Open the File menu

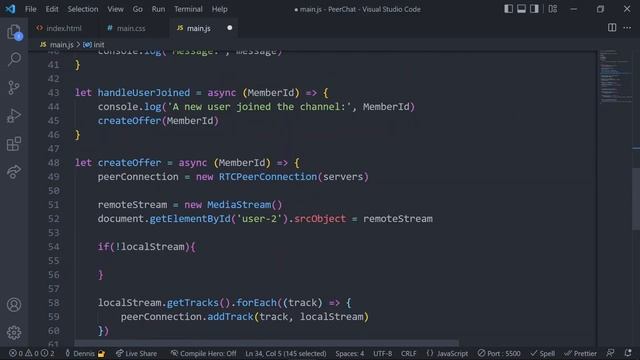(31, 9)
